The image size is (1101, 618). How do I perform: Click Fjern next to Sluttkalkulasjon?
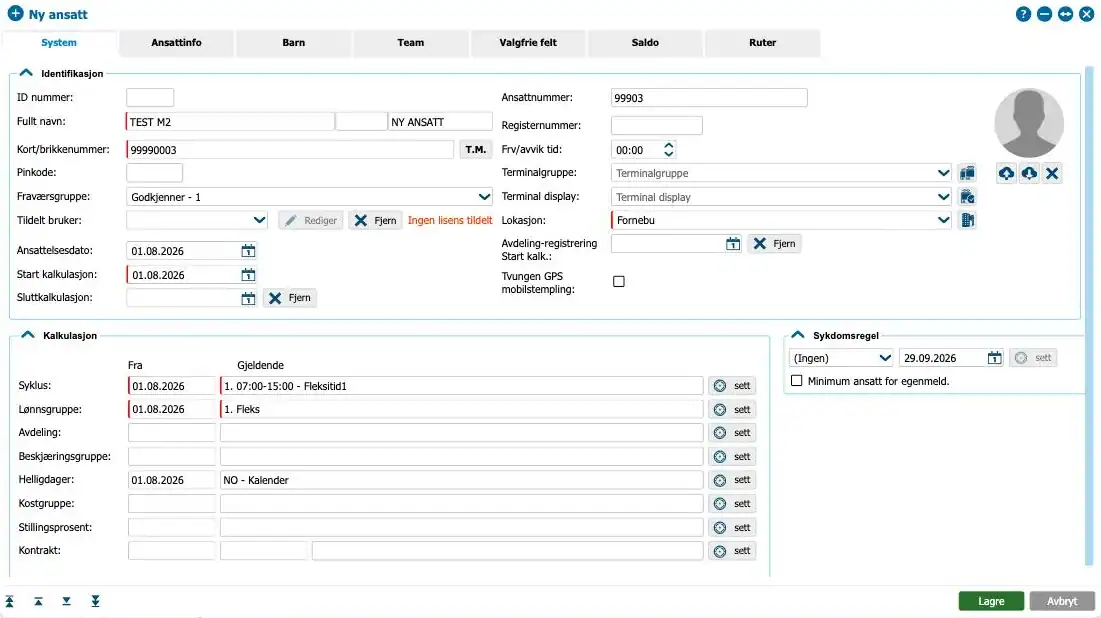tap(290, 298)
